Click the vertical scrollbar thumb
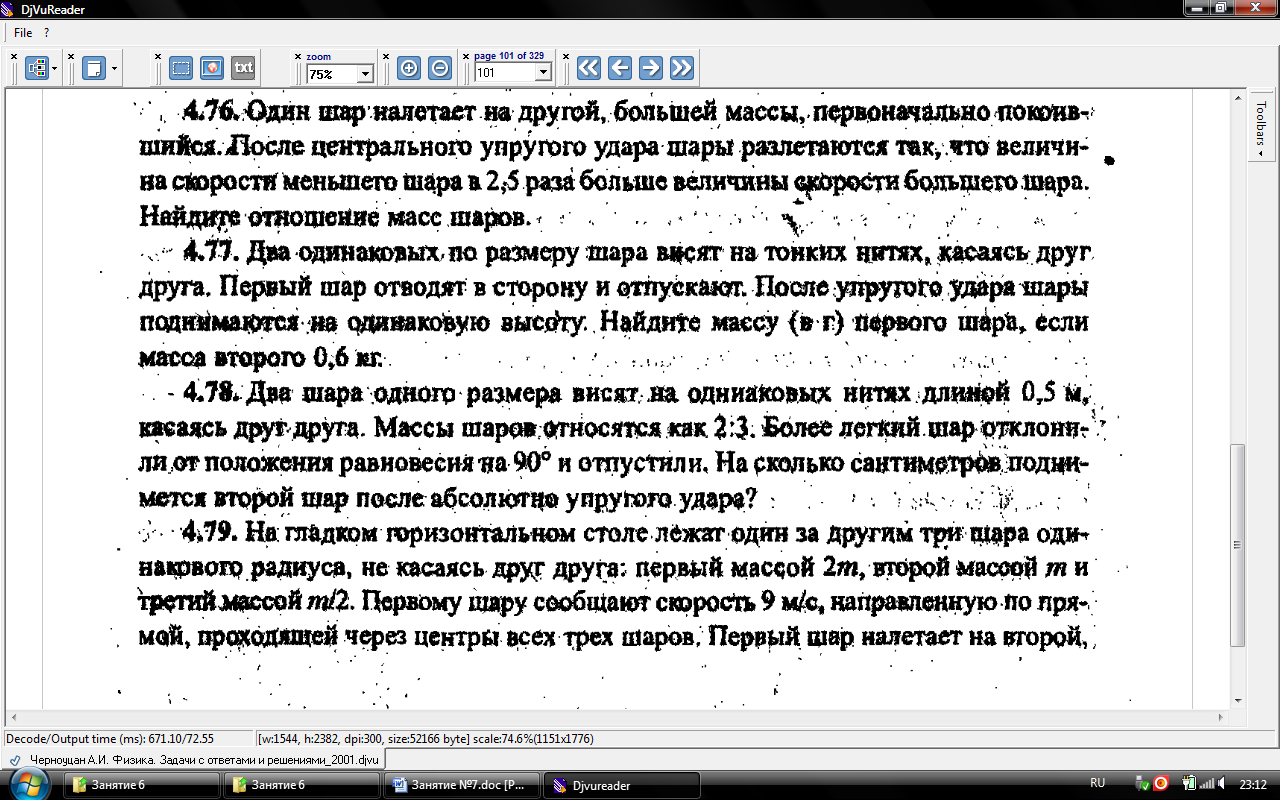 pos(1238,545)
